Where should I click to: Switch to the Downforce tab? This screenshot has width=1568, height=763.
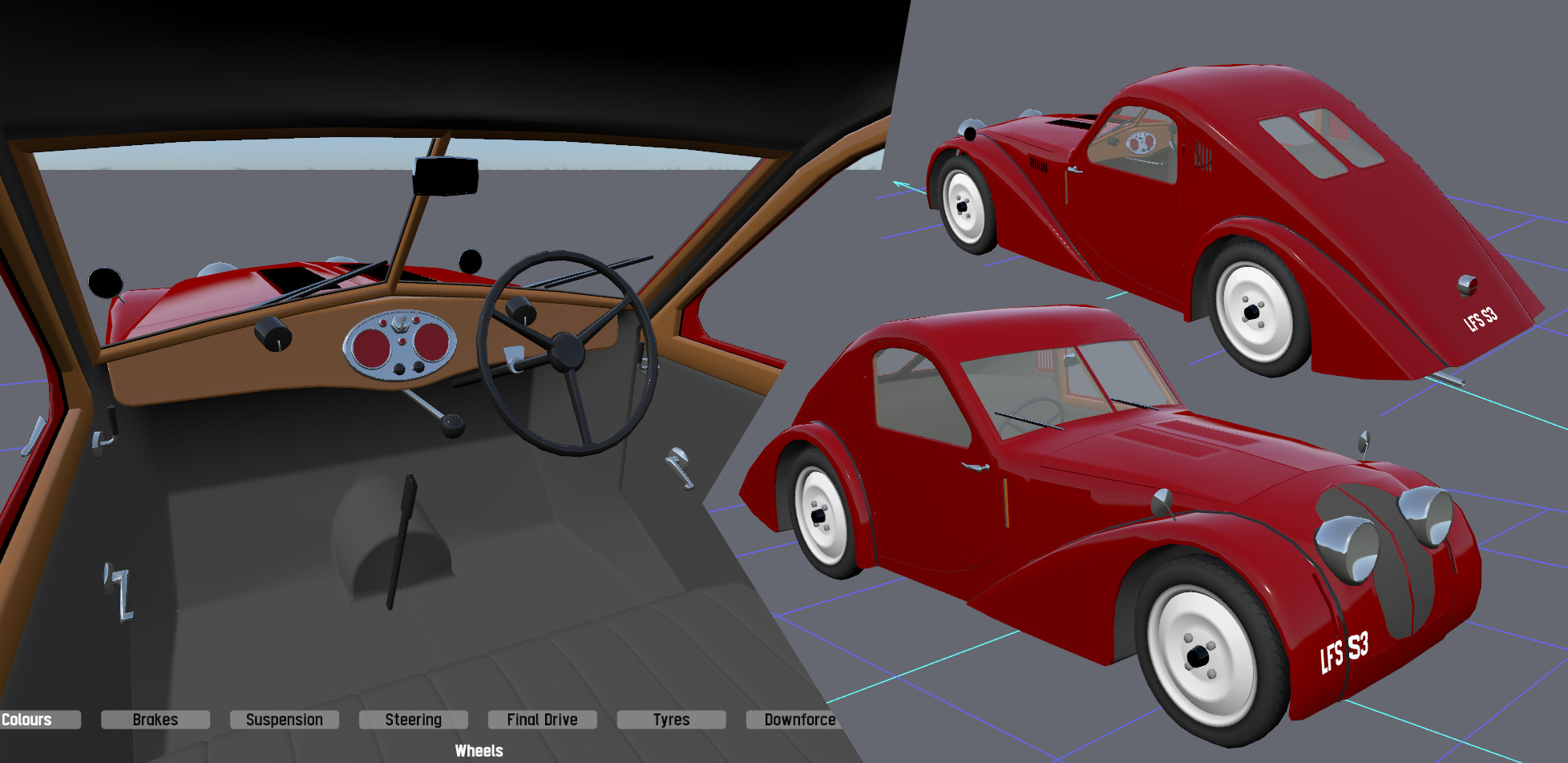pos(795,720)
